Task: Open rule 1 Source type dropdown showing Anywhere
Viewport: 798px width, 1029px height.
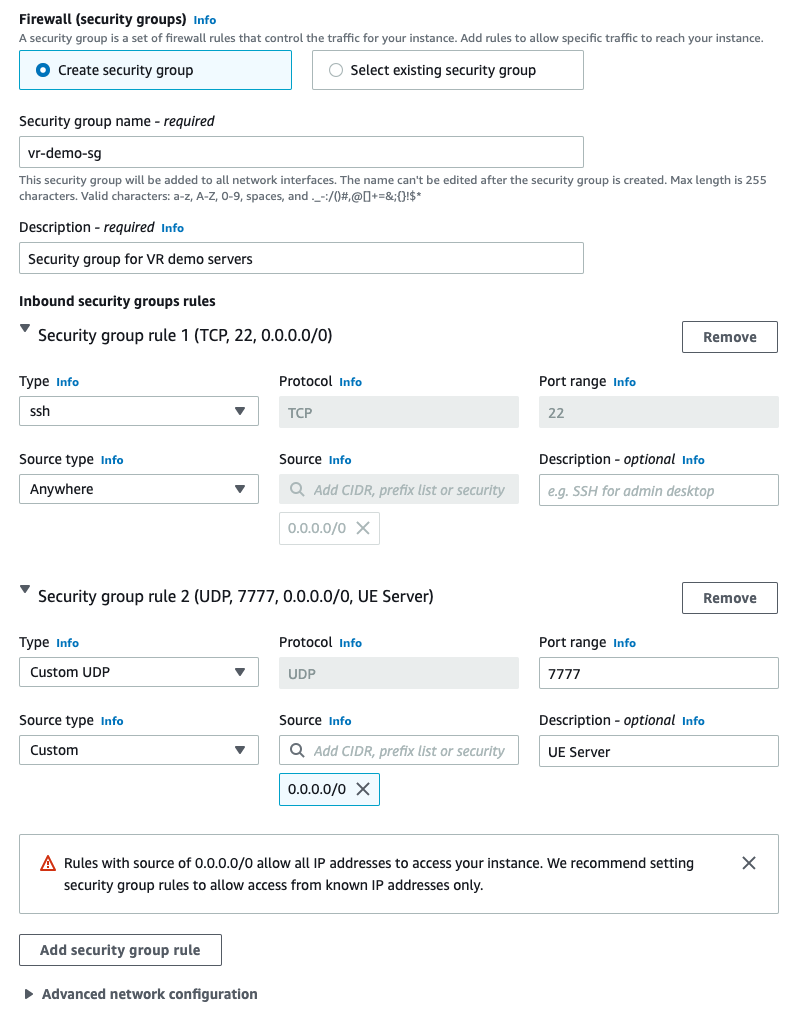Action: [x=139, y=489]
